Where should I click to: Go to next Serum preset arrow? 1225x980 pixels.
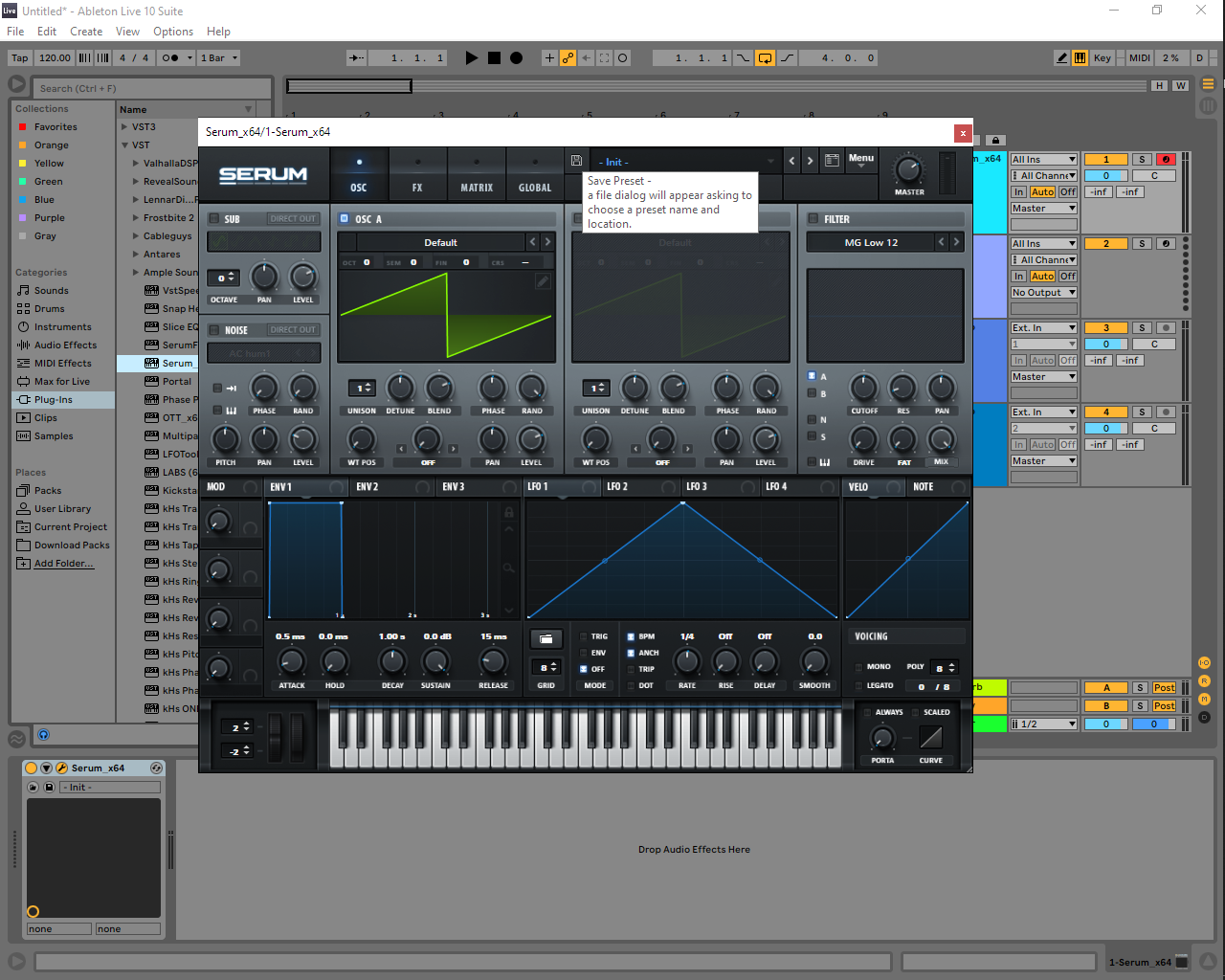pyautogui.click(x=810, y=161)
